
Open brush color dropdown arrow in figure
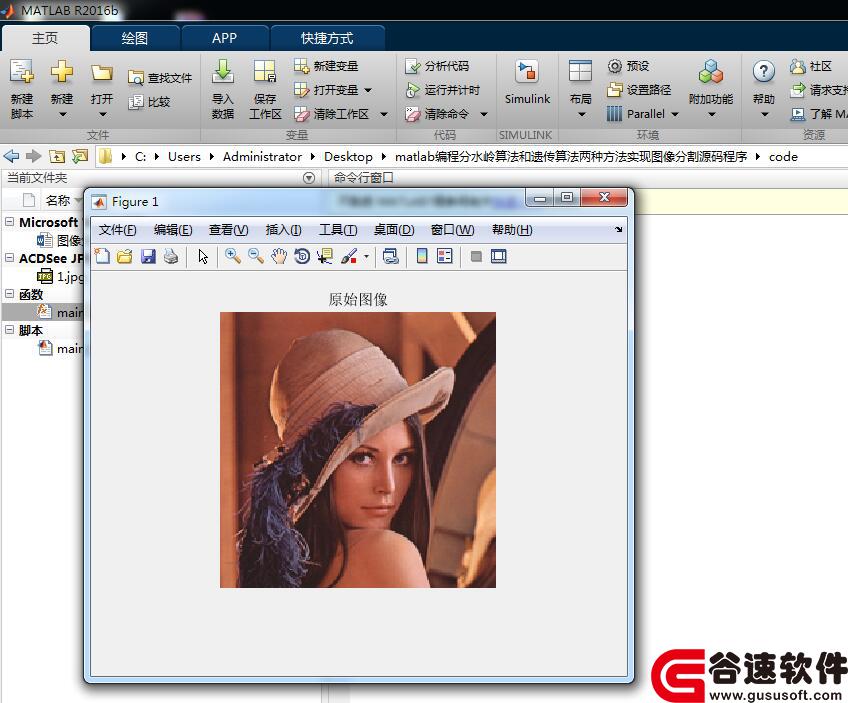pyautogui.click(x=367, y=257)
